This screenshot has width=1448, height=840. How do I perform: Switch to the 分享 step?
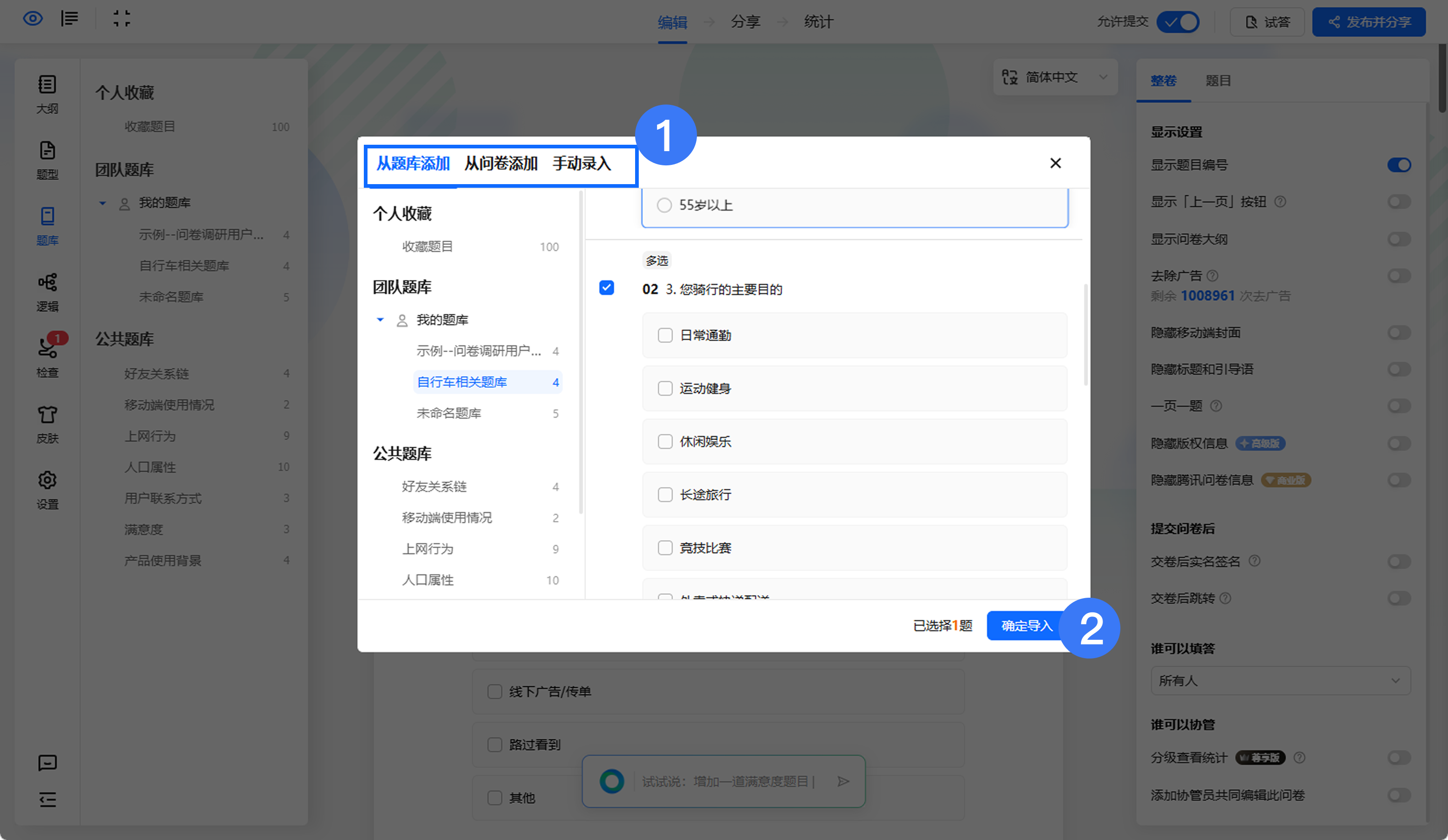tap(745, 22)
